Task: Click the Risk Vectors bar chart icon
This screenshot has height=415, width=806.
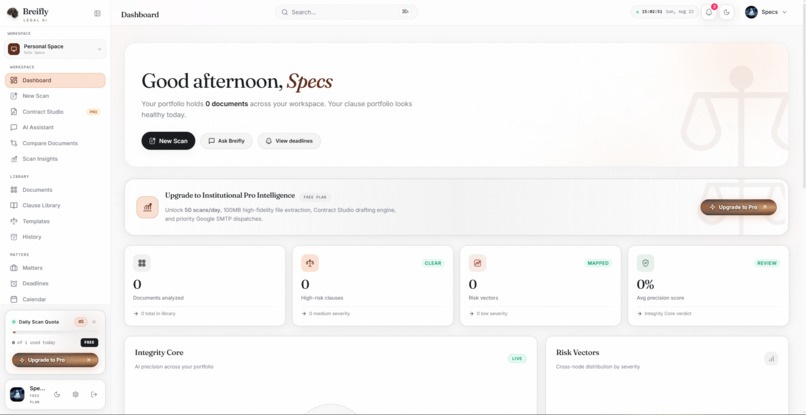Action: tap(771, 359)
